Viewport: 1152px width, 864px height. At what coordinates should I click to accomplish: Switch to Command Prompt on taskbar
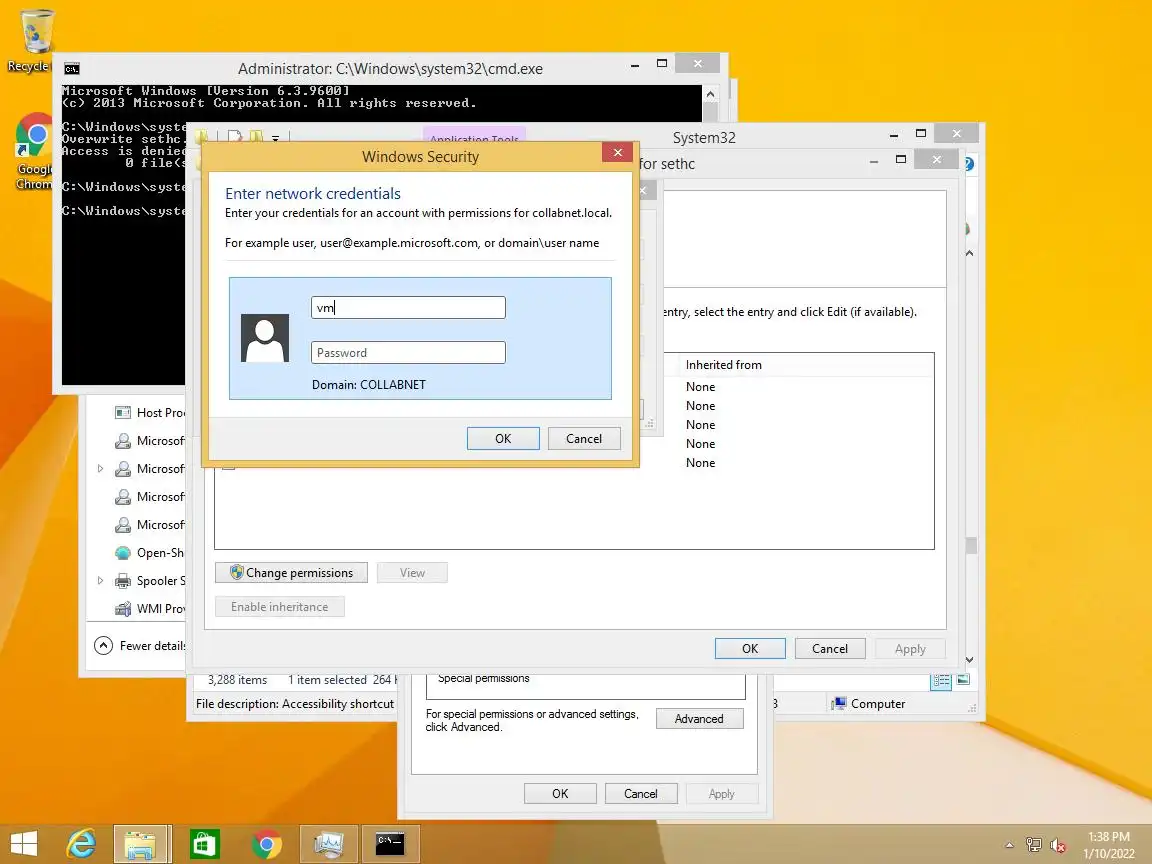point(390,843)
